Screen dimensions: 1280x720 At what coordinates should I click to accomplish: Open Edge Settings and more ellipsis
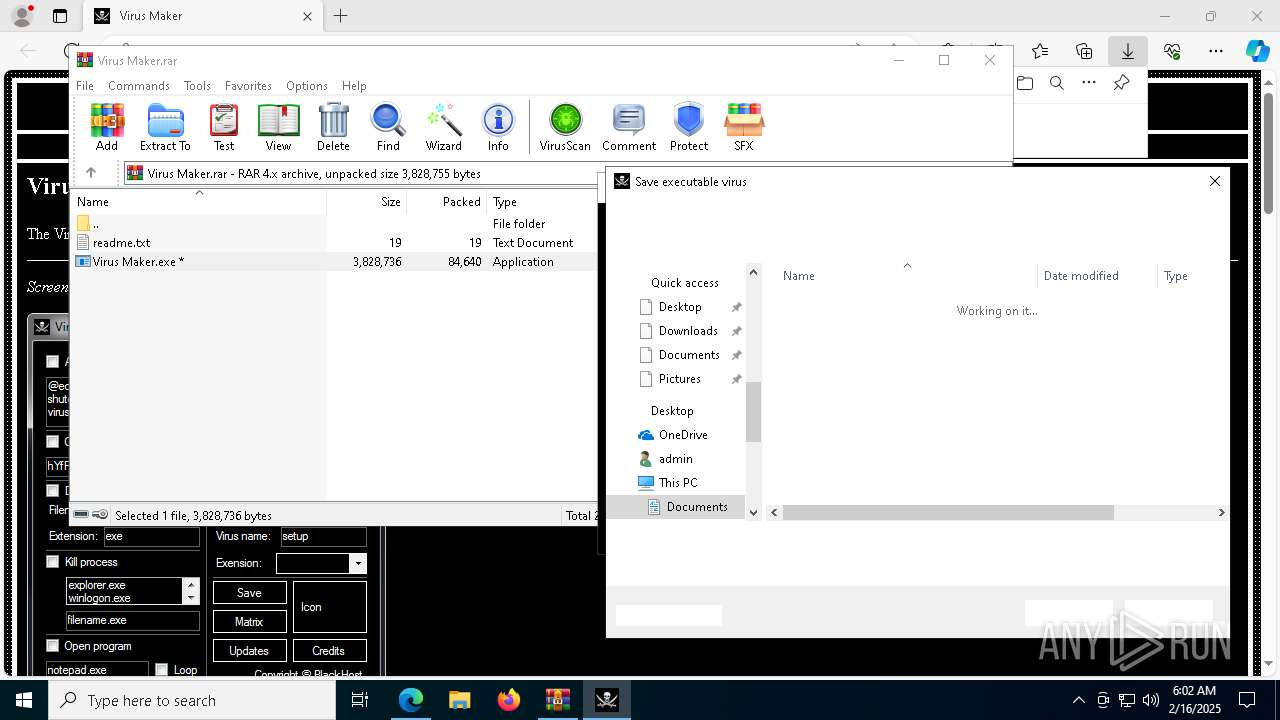point(1216,50)
